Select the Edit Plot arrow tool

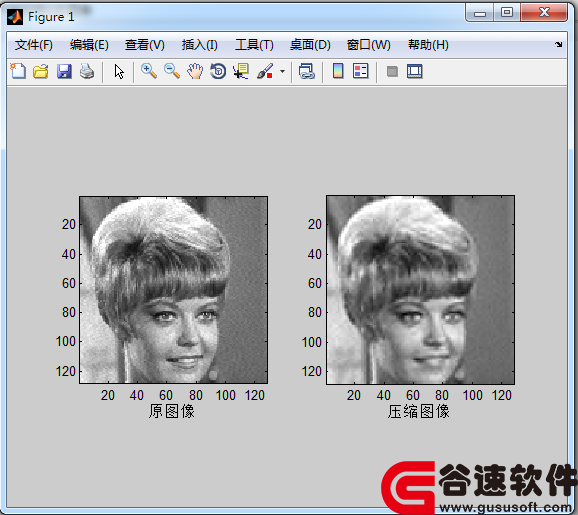coord(119,71)
